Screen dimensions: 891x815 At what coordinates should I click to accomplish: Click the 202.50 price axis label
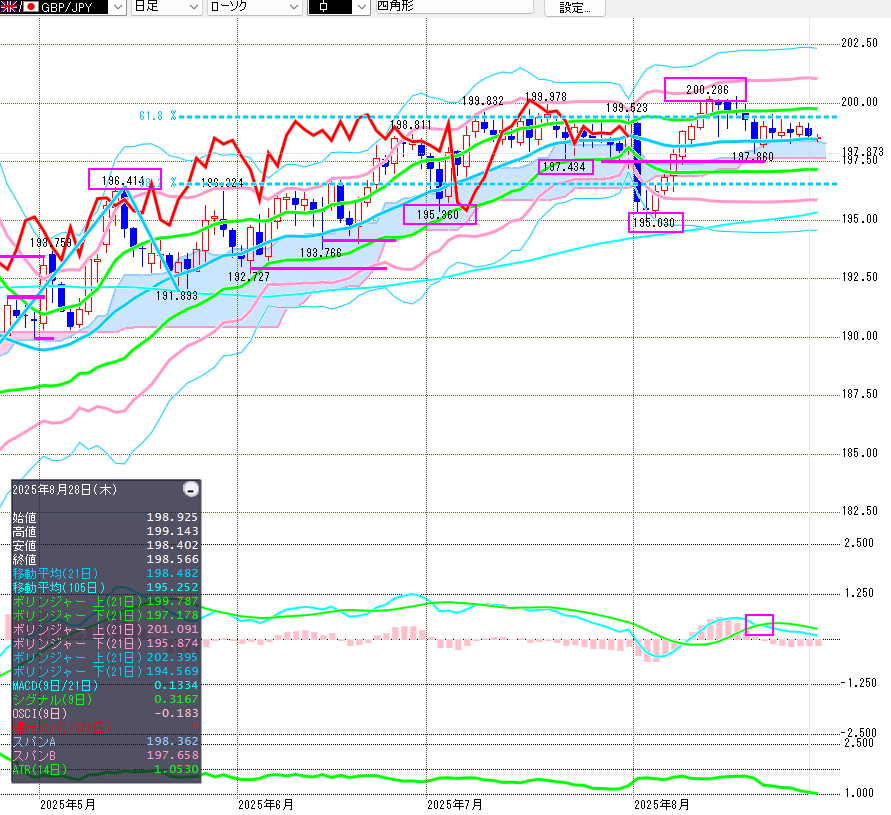pos(859,43)
